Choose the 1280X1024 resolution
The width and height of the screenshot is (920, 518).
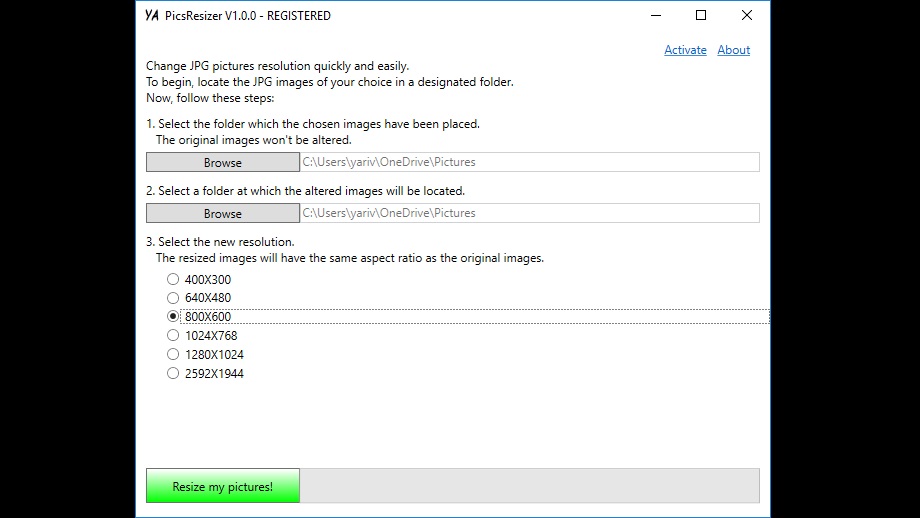(x=205, y=354)
